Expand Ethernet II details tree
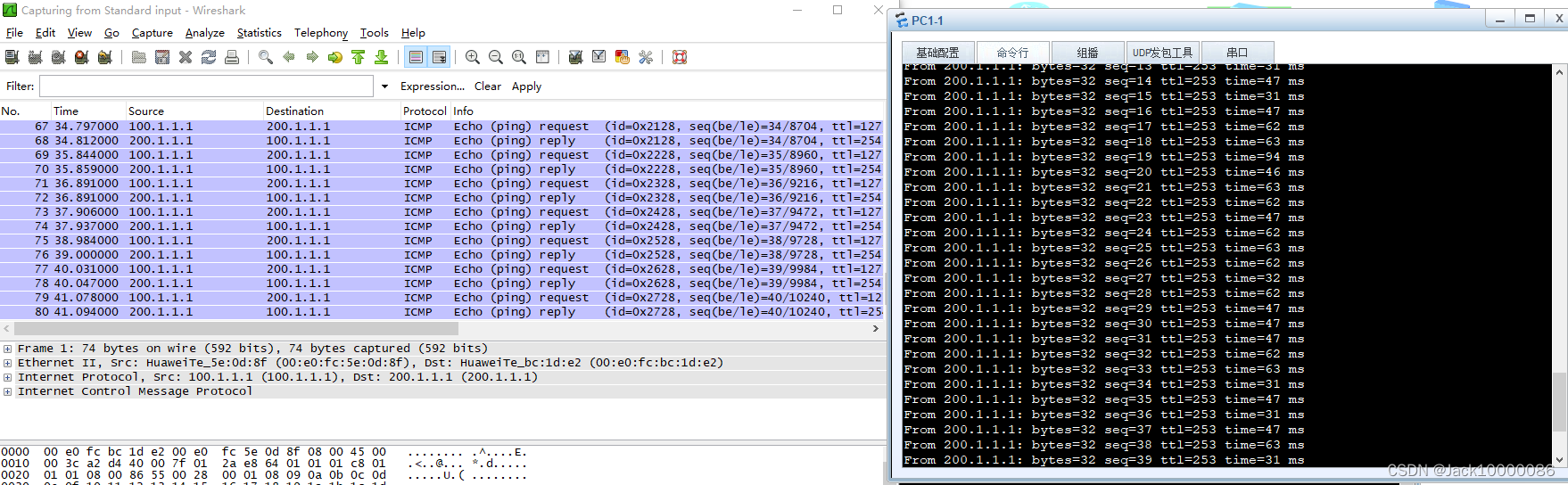This screenshot has height=485, width=1568. pos(7,363)
